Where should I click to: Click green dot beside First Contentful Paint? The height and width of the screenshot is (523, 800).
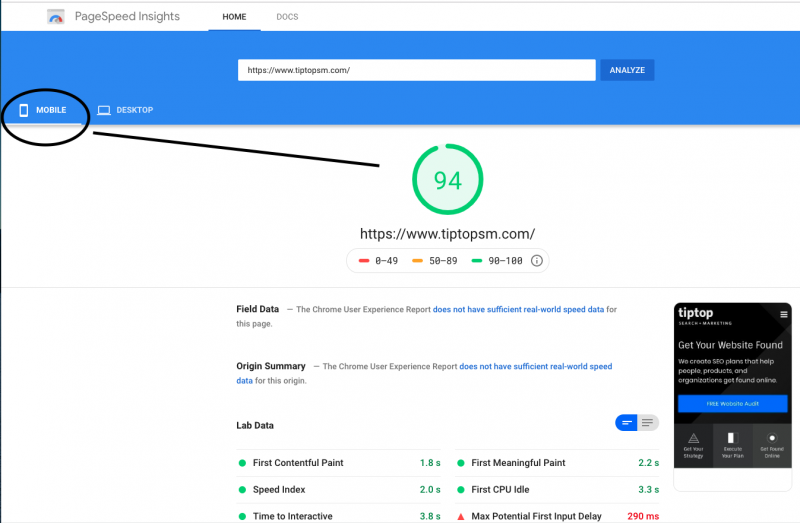(242, 463)
